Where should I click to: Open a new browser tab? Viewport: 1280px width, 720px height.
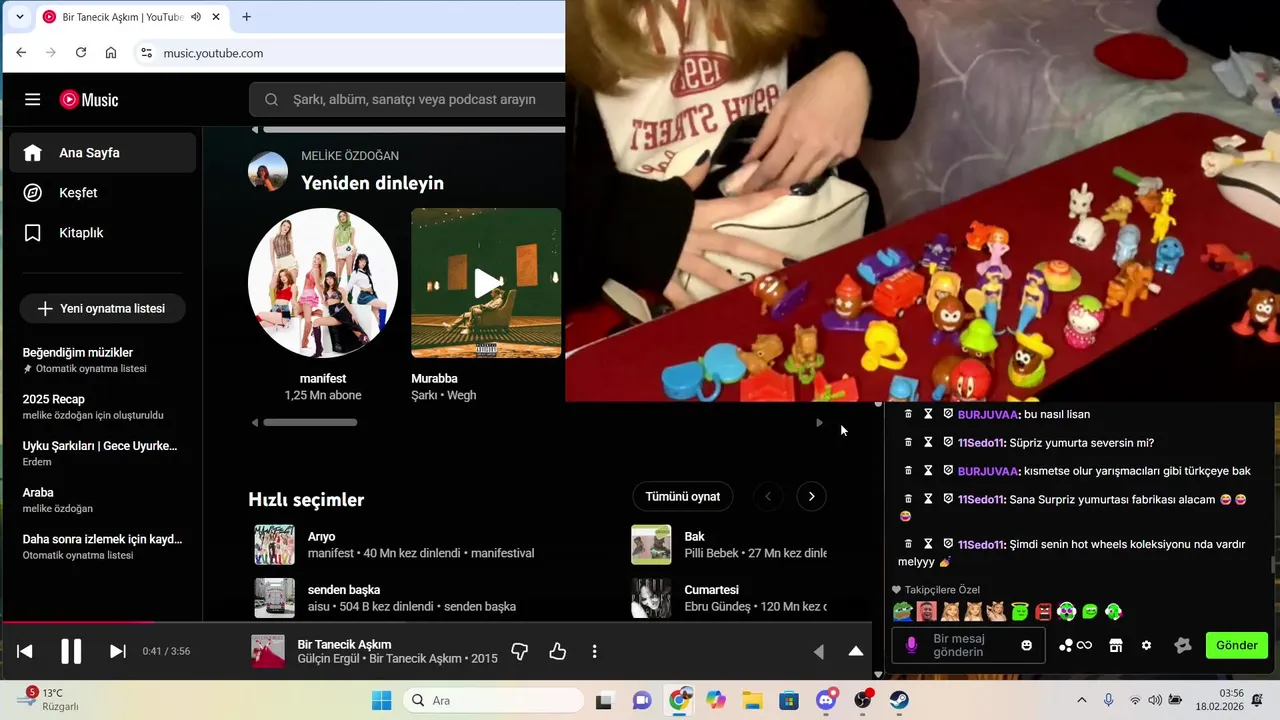tap(247, 17)
